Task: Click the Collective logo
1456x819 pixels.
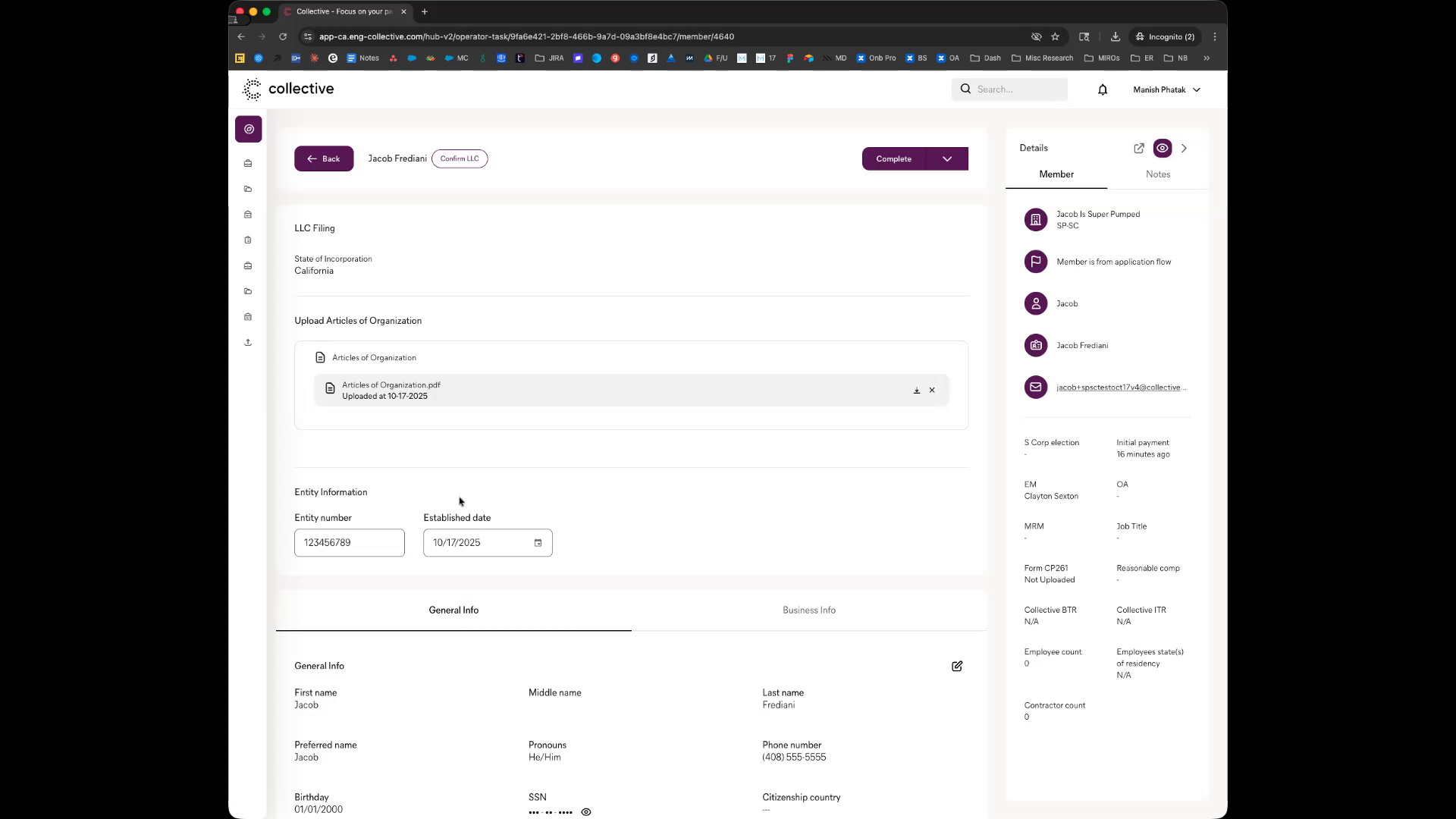Action: (x=288, y=89)
